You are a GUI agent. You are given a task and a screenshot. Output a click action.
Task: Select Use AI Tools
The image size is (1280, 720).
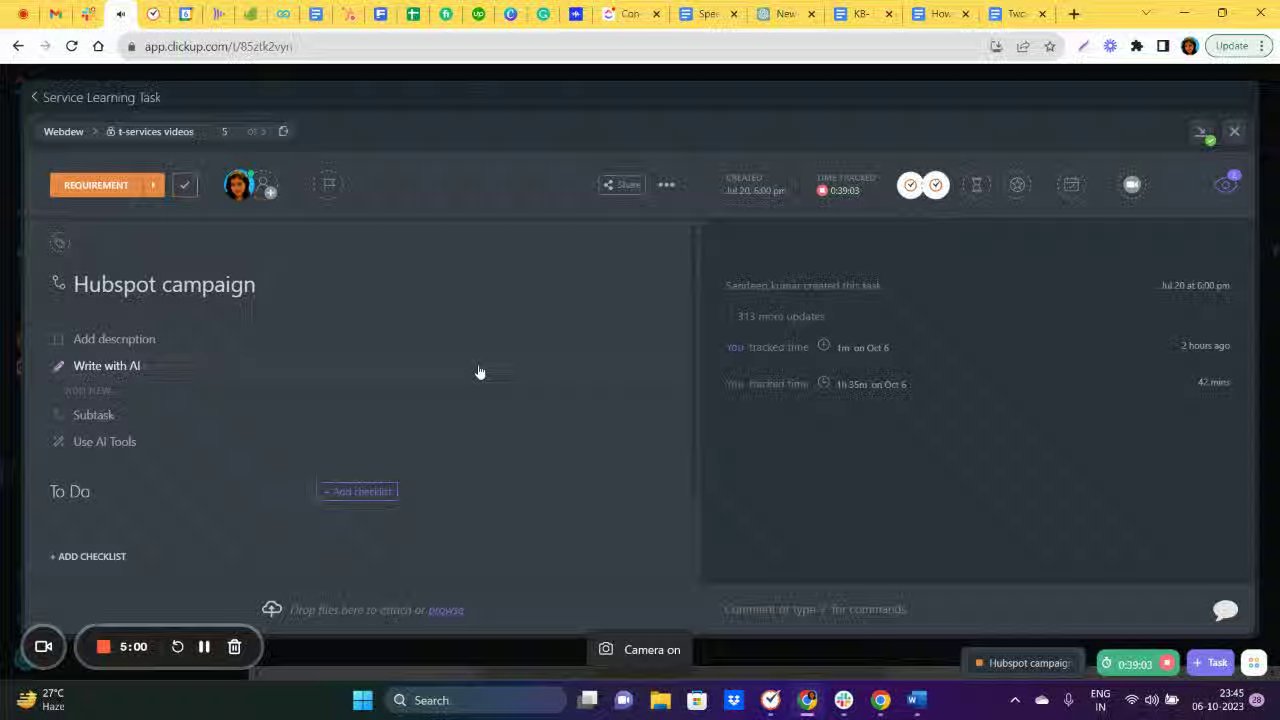pos(104,442)
